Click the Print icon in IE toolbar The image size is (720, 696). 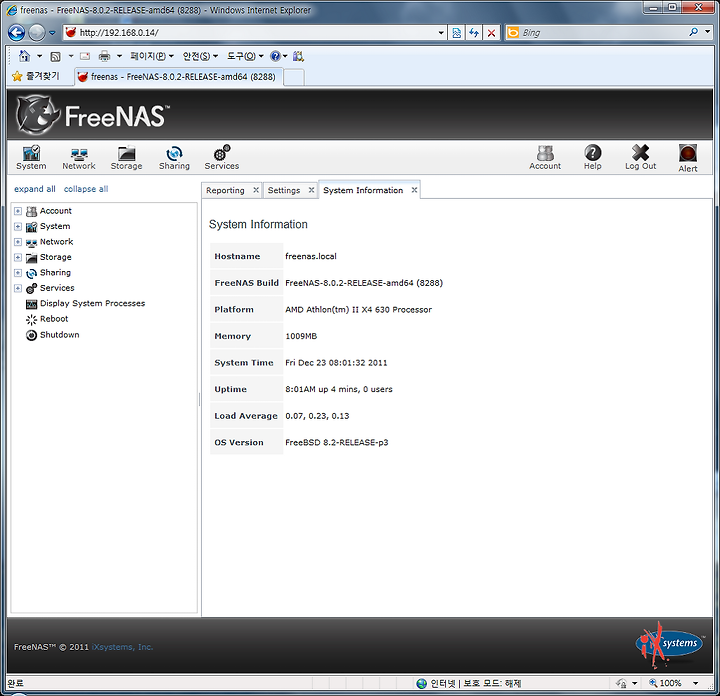pos(105,56)
